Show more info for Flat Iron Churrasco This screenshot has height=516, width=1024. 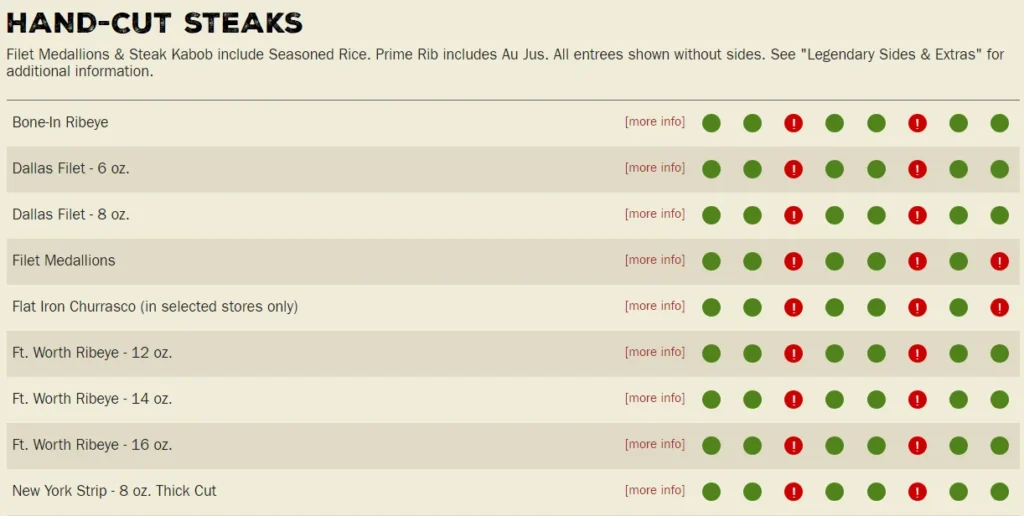pyautogui.click(x=655, y=306)
